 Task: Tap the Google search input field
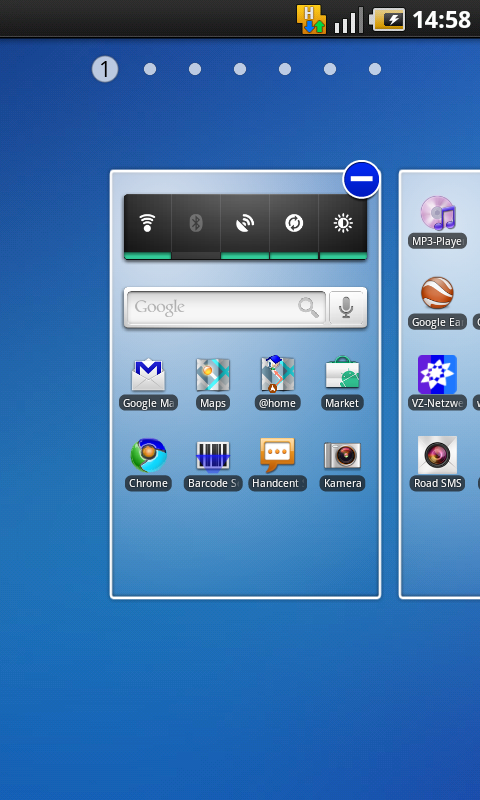pos(226,307)
